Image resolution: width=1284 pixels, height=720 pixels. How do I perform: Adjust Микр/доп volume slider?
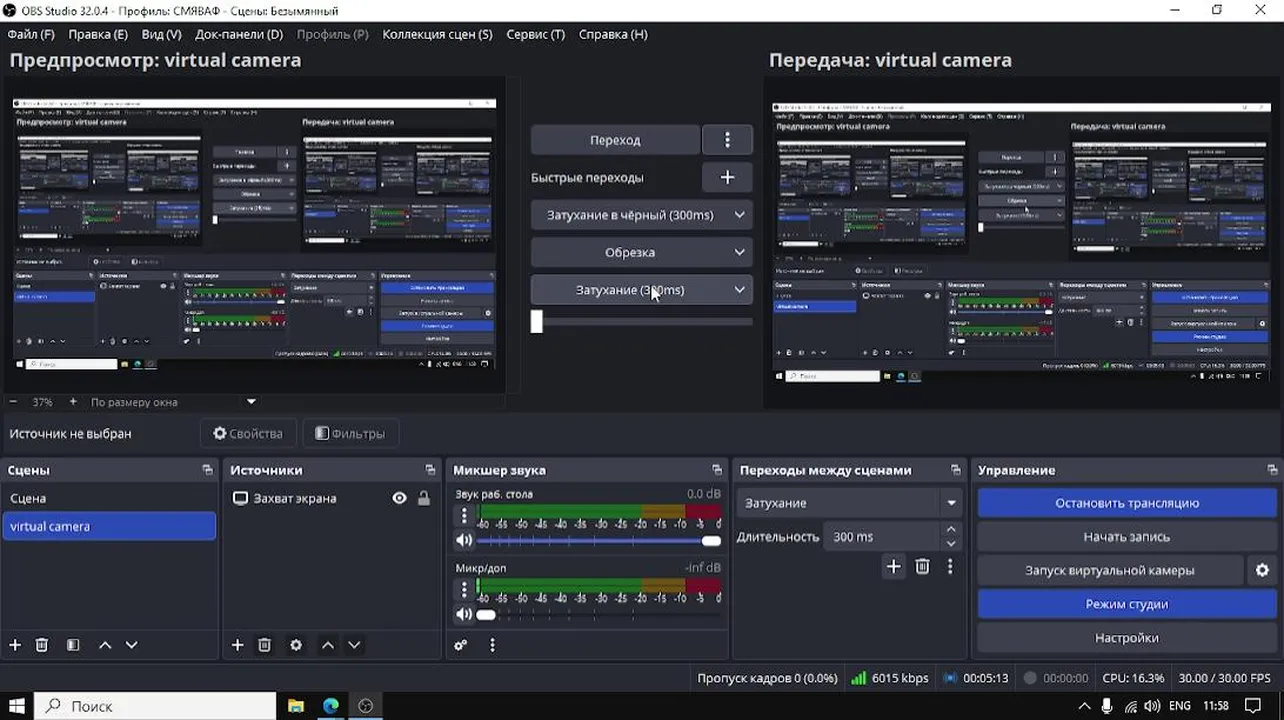coord(599,614)
